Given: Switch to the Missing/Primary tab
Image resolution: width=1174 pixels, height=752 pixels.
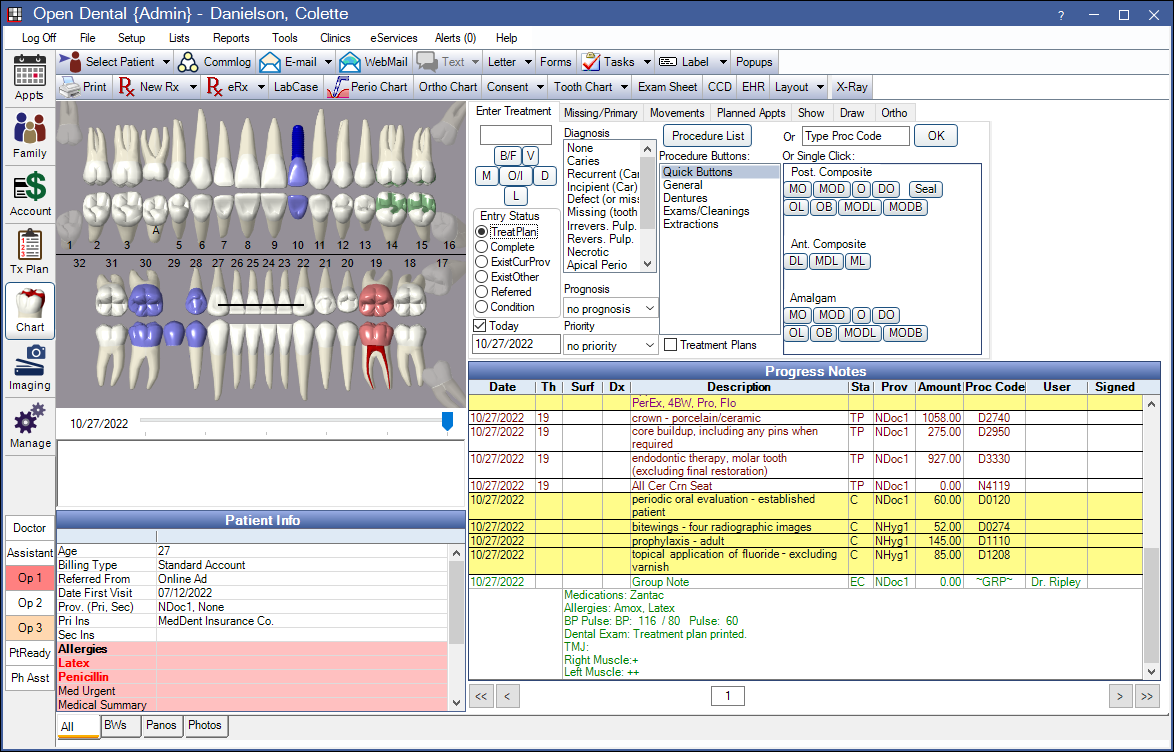Looking at the screenshot, I should click(600, 113).
